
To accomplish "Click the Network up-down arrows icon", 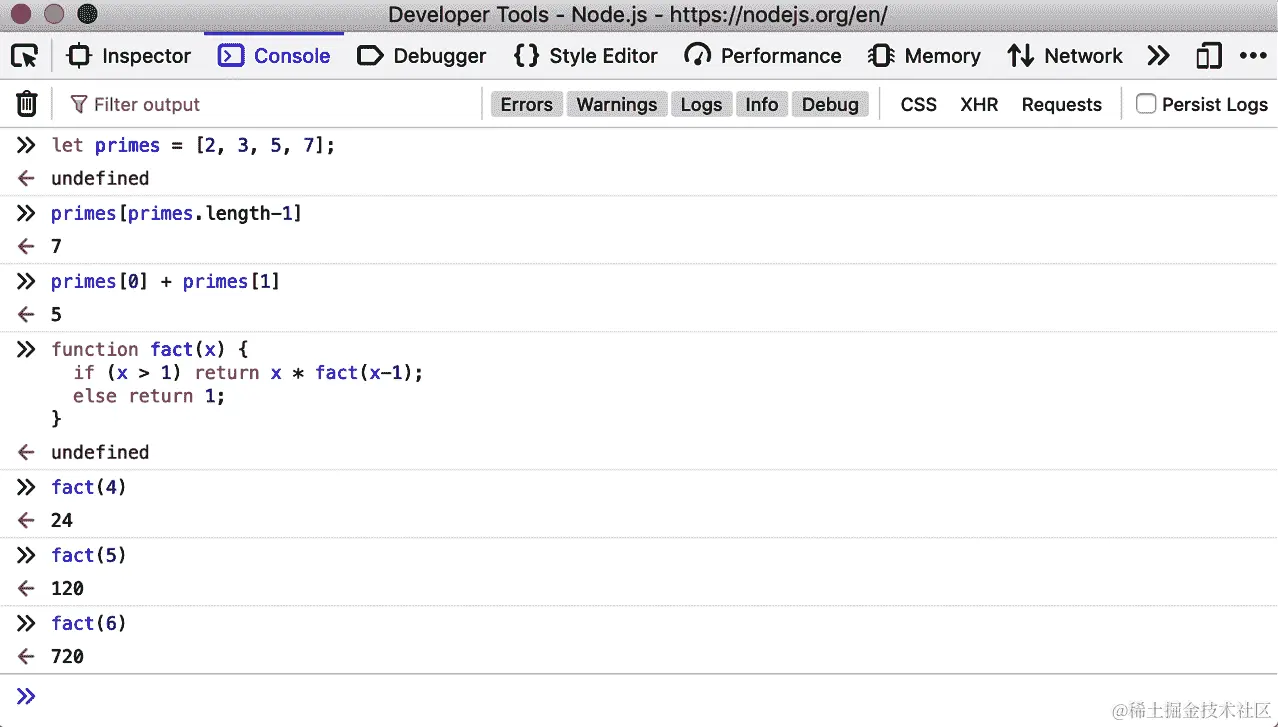I will point(1020,56).
